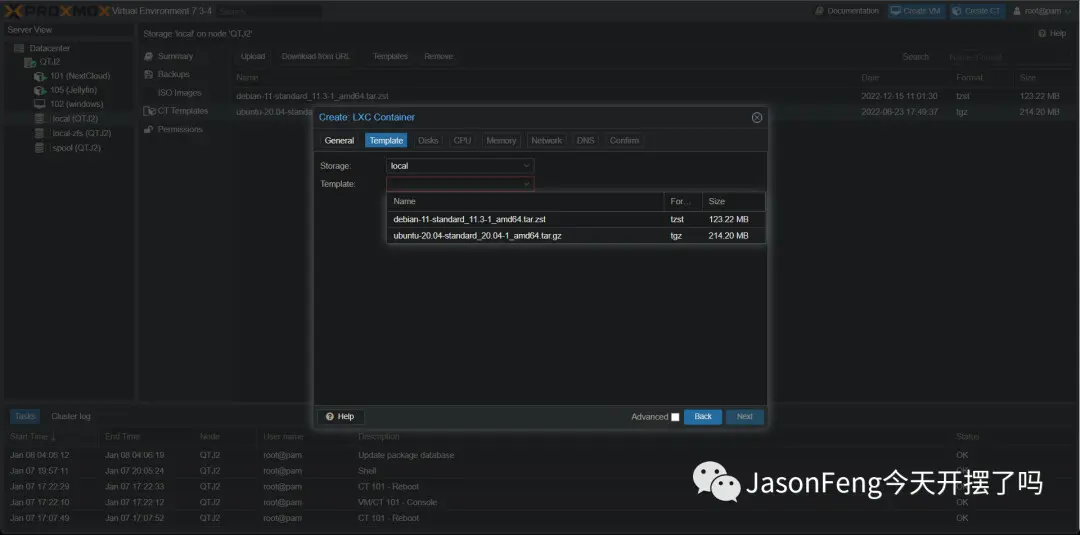The image size is (1080, 535).
Task: Select Datacenter in the tree
Action: pyautogui.click(x=49, y=48)
